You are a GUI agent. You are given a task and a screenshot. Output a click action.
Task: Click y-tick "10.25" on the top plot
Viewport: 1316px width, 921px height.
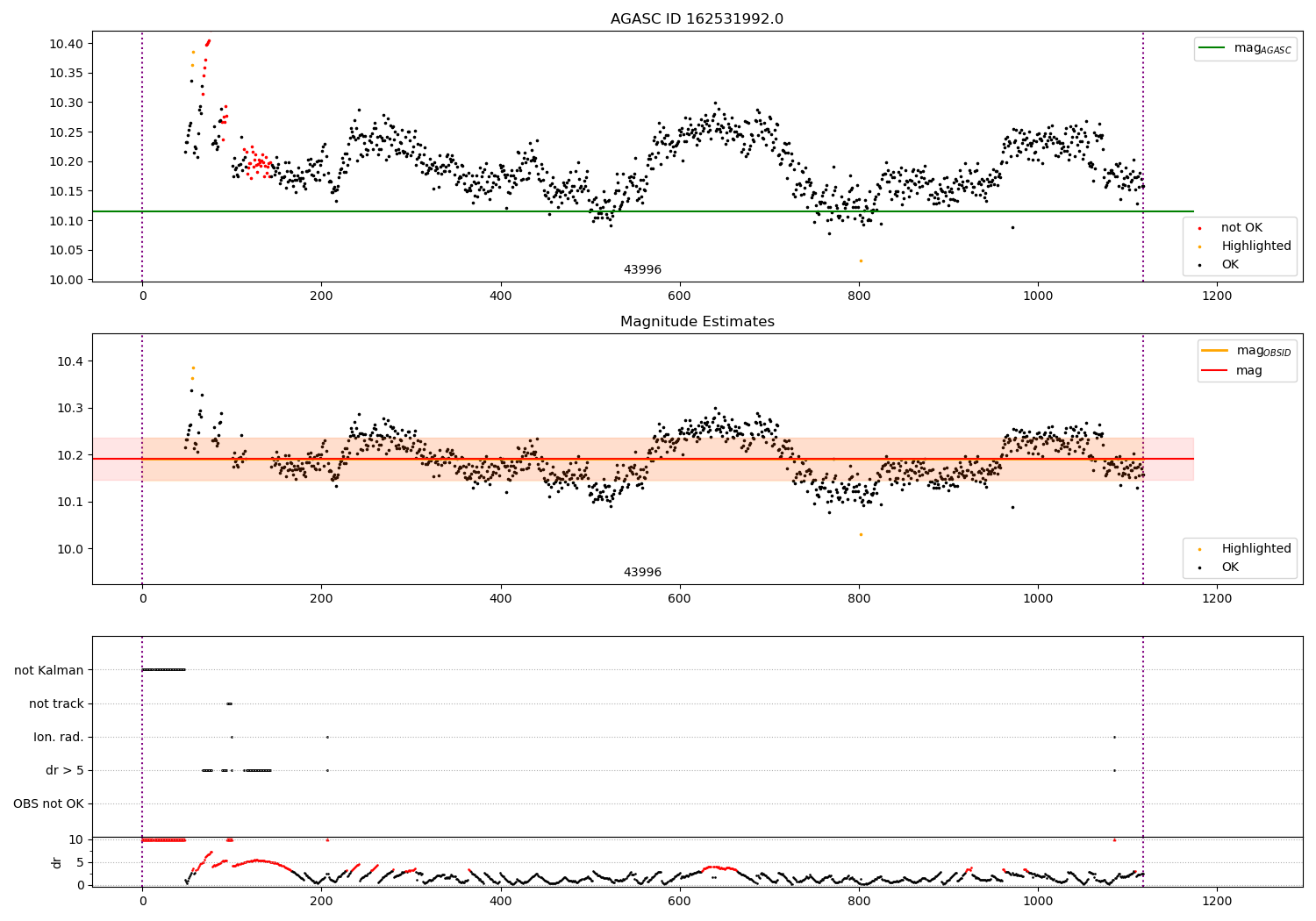click(x=67, y=132)
